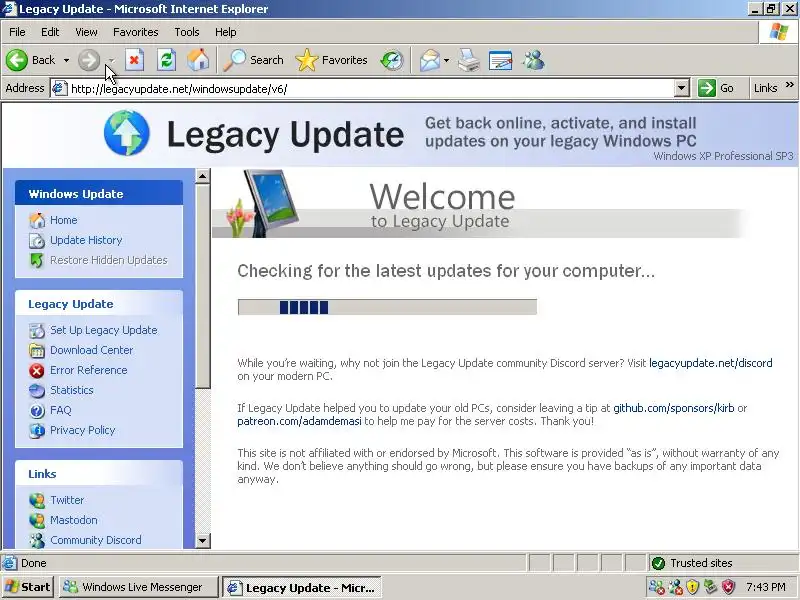
Task: Open the Update History link
Action: (x=86, y=240)
